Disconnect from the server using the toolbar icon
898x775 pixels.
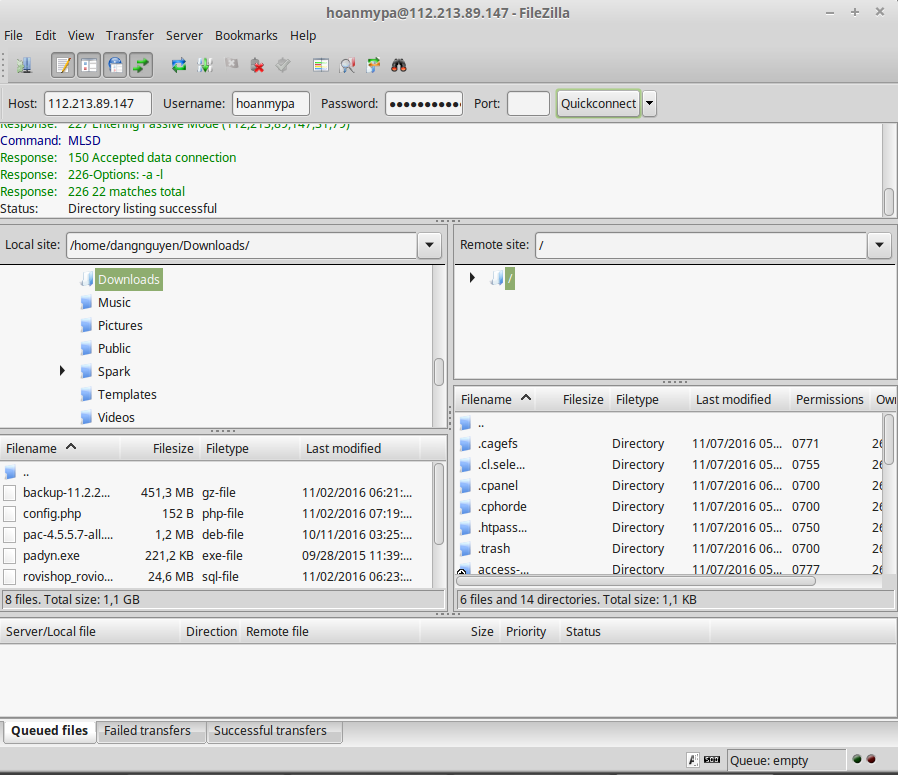click(x=258, y=65)
